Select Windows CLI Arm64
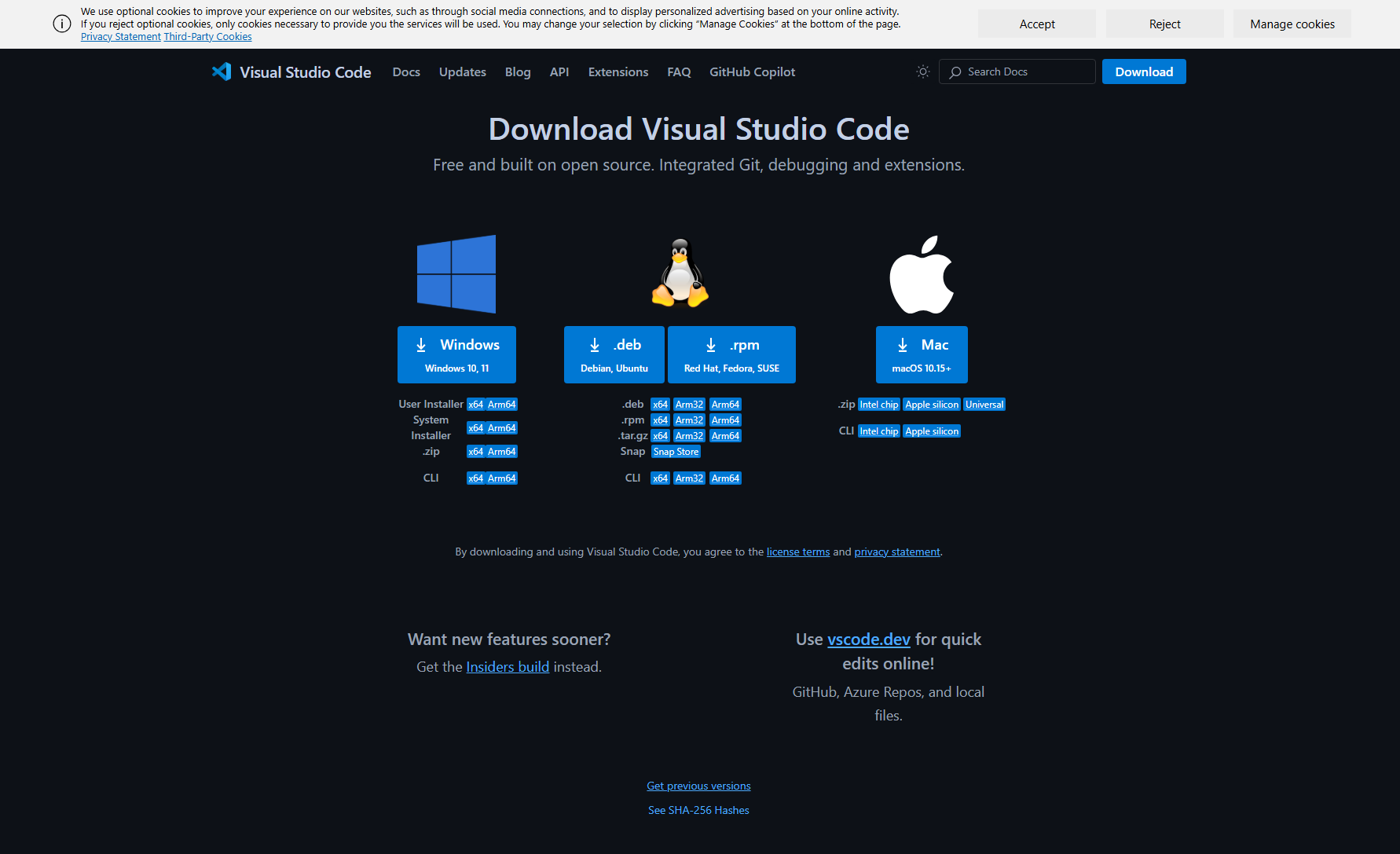 (502, 478)
